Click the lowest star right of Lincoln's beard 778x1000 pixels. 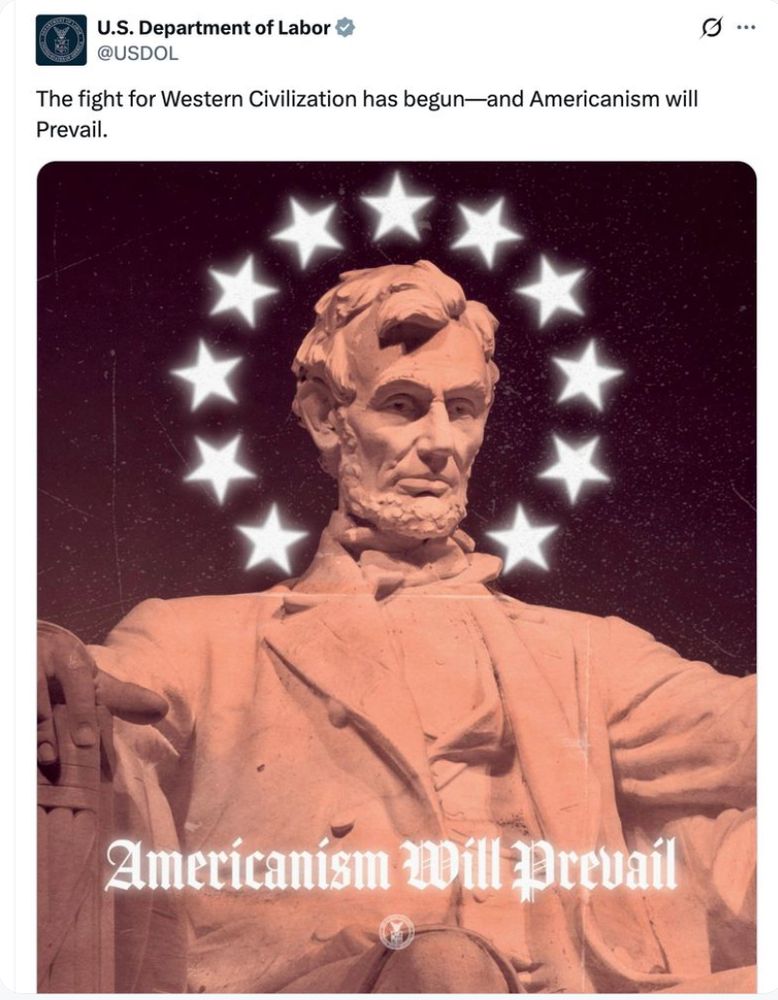[523, 540]
